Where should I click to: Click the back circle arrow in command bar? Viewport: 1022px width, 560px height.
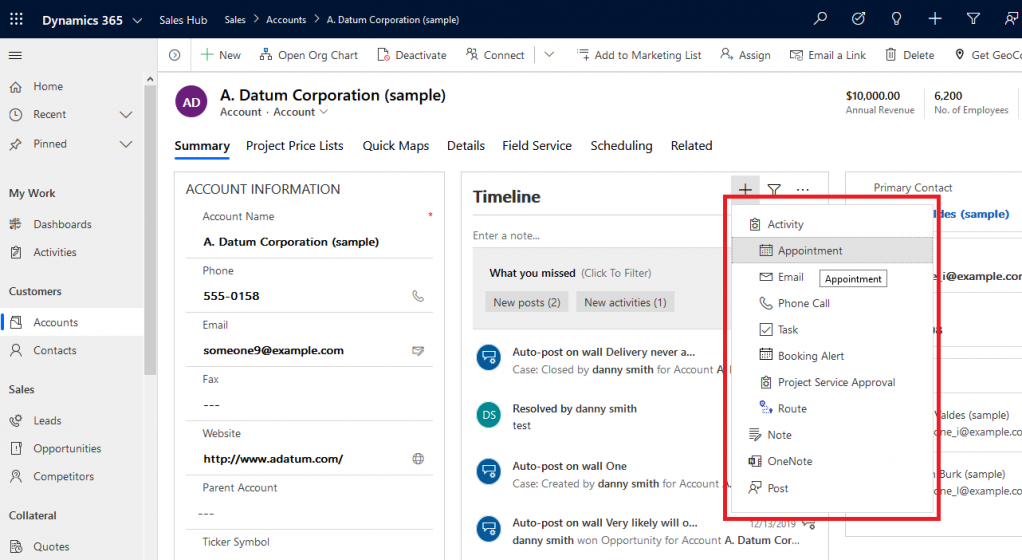[x=174, y=55]
